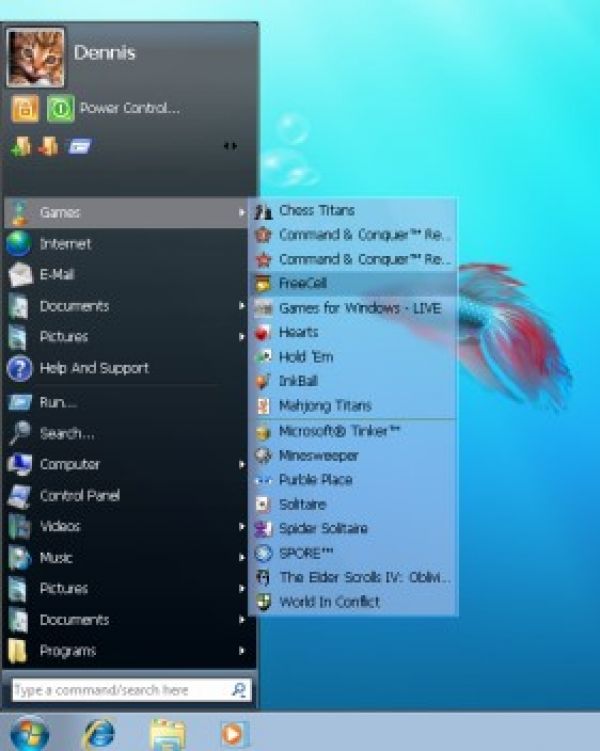Open Control Panel from the menu
The height and width of the screenshot is (751, 600).
tap(126, 496)
